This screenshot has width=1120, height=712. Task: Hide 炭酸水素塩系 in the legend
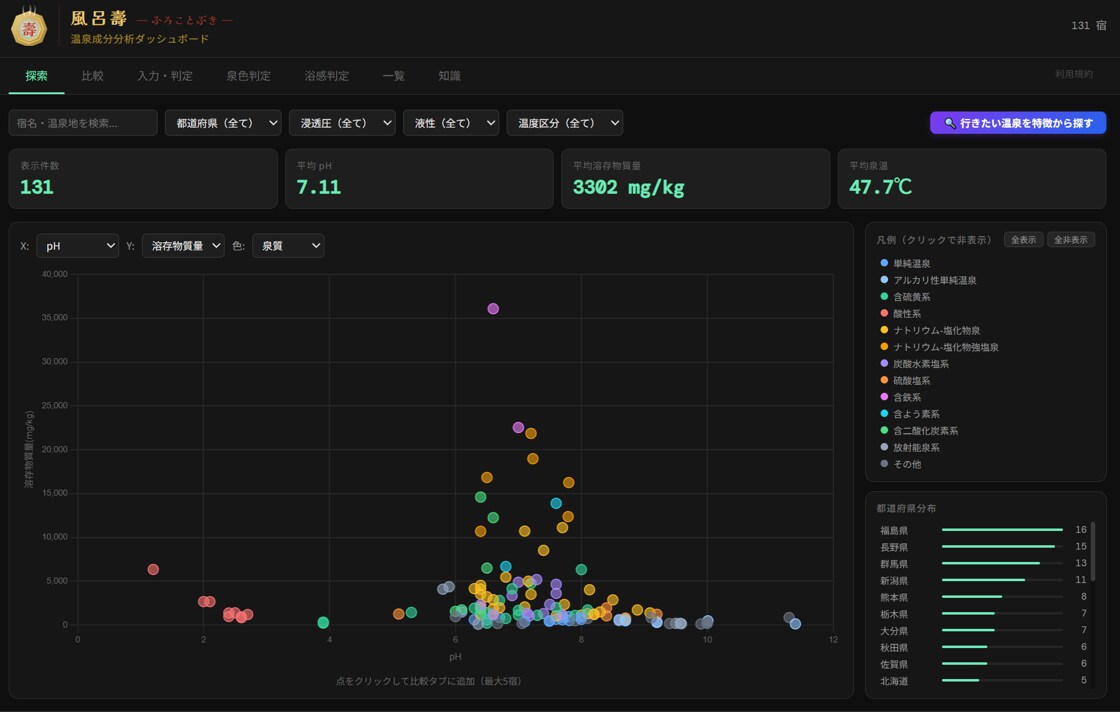coord(914,364)
